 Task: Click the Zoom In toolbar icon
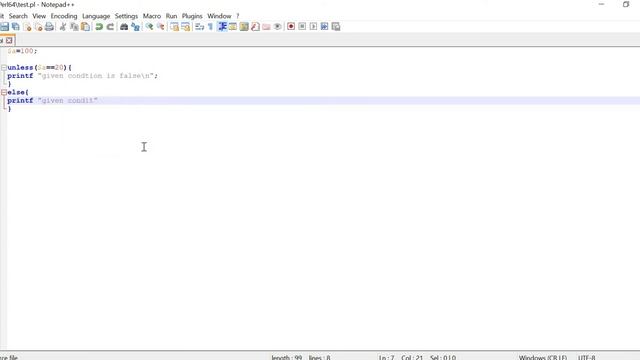[x=149, y=27]
